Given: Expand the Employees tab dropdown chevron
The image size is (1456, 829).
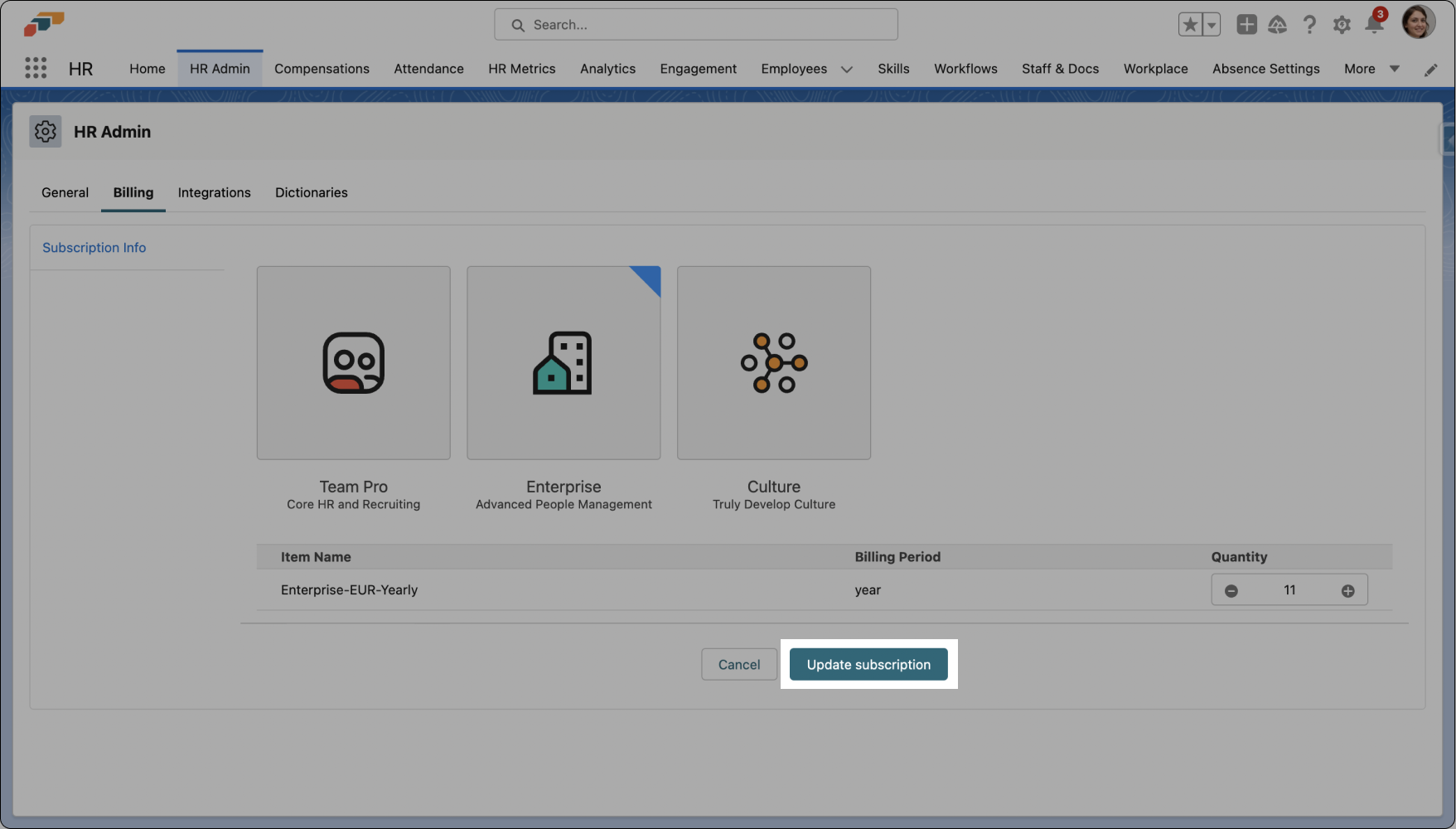Looking at the screenshot, I should click(x=847, y=70).
